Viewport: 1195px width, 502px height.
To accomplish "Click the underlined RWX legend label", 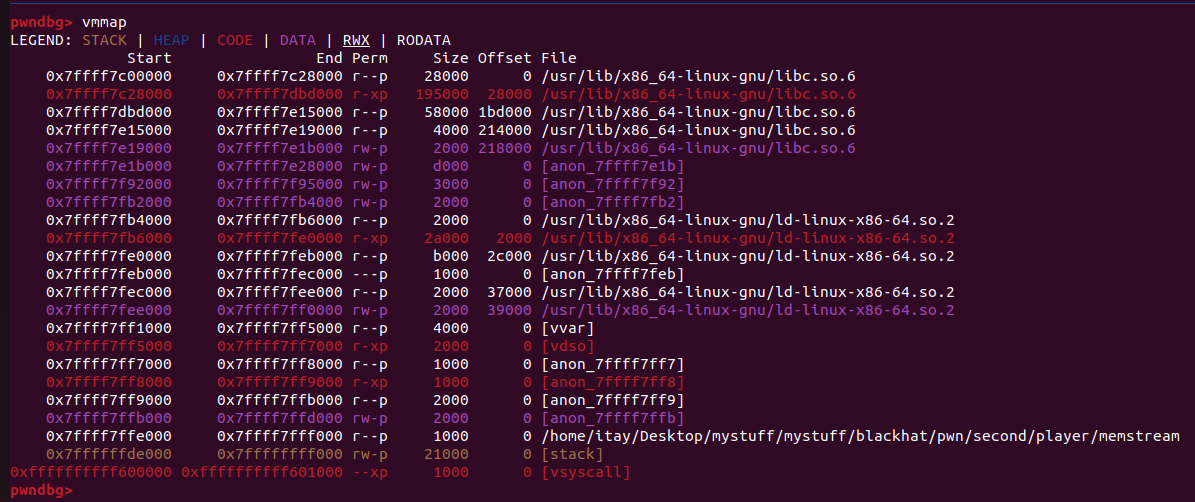I will (x=356, y=40).
